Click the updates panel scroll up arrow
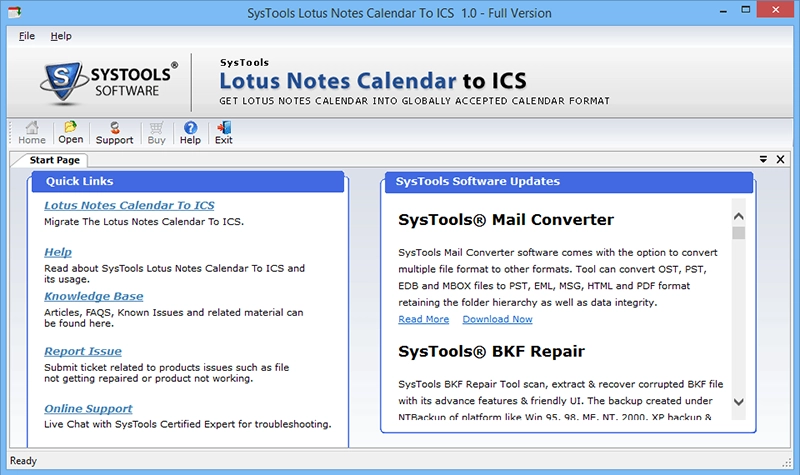This screenshot has height=475, width=800. pyautogui.click(x=738, y=216)
